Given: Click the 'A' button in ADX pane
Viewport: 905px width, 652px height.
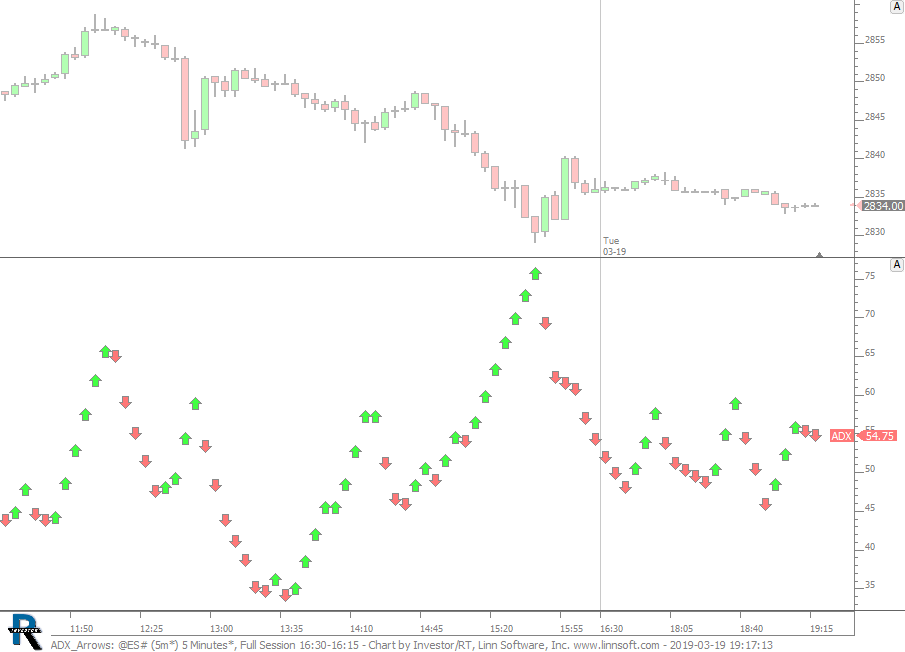Looking at the screenshot, I should 896,265.
